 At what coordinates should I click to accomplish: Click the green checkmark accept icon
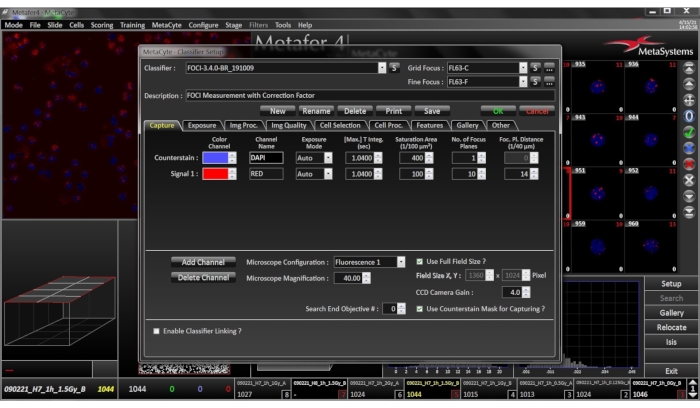click(688, 132)
